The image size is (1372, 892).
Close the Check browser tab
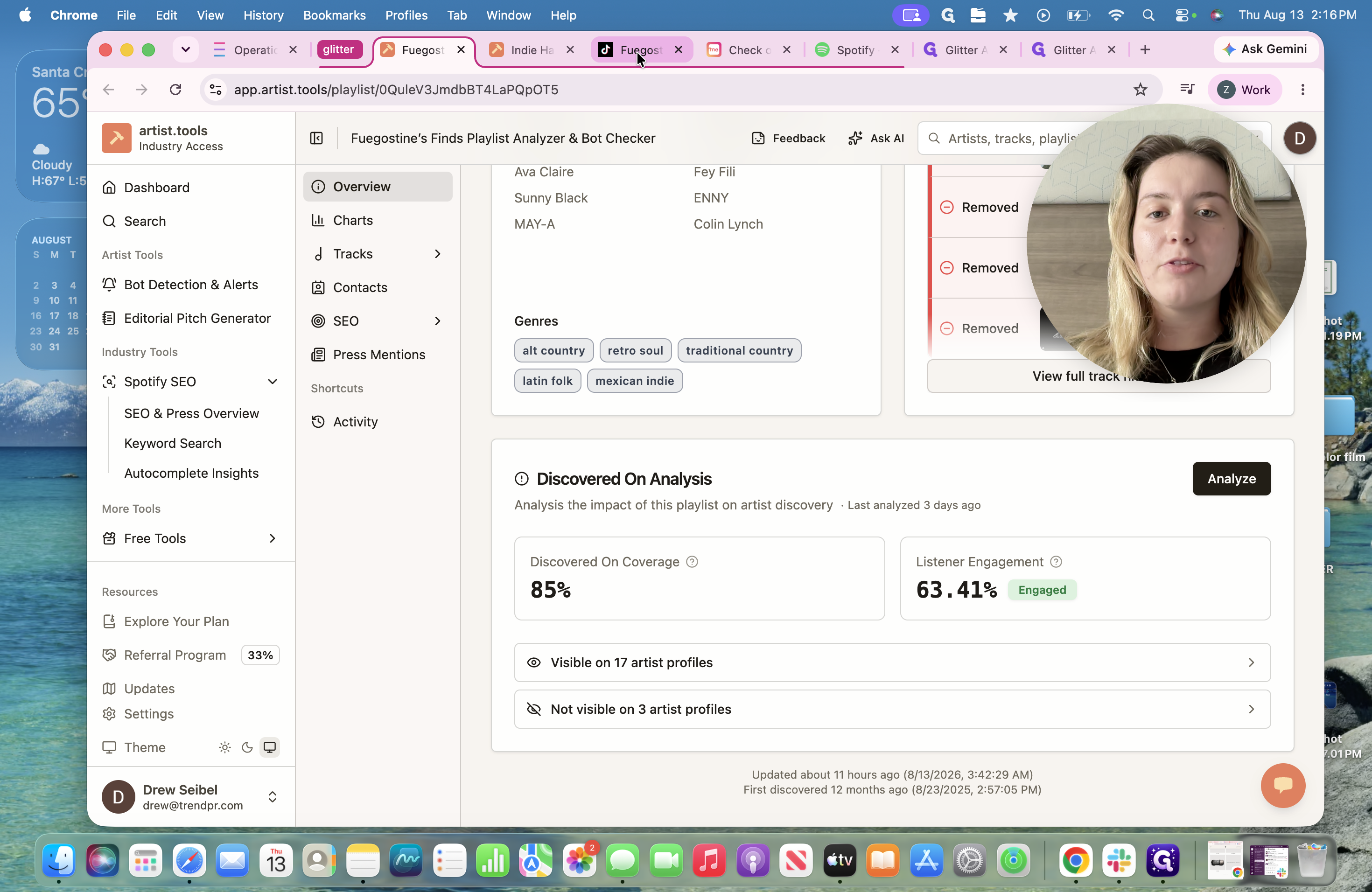786,50
